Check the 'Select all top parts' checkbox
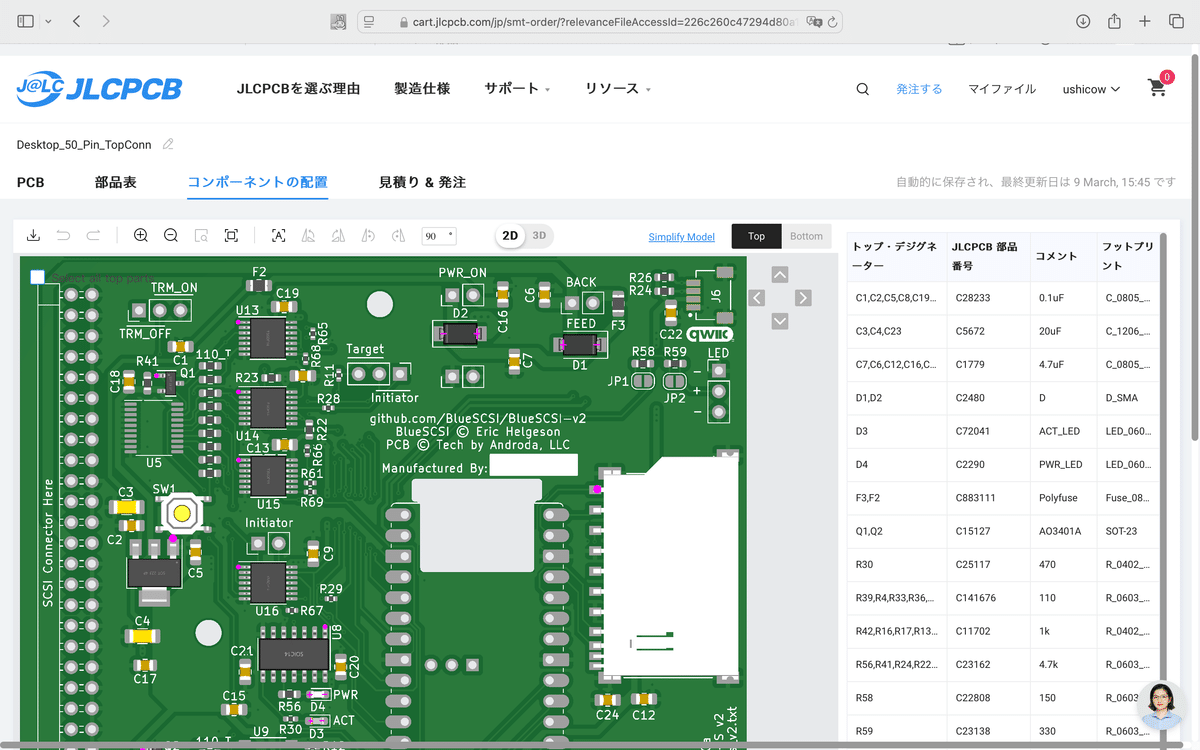Image resolution: width=1200 pixels, height=750 pixels. click(x=38, y=277)
